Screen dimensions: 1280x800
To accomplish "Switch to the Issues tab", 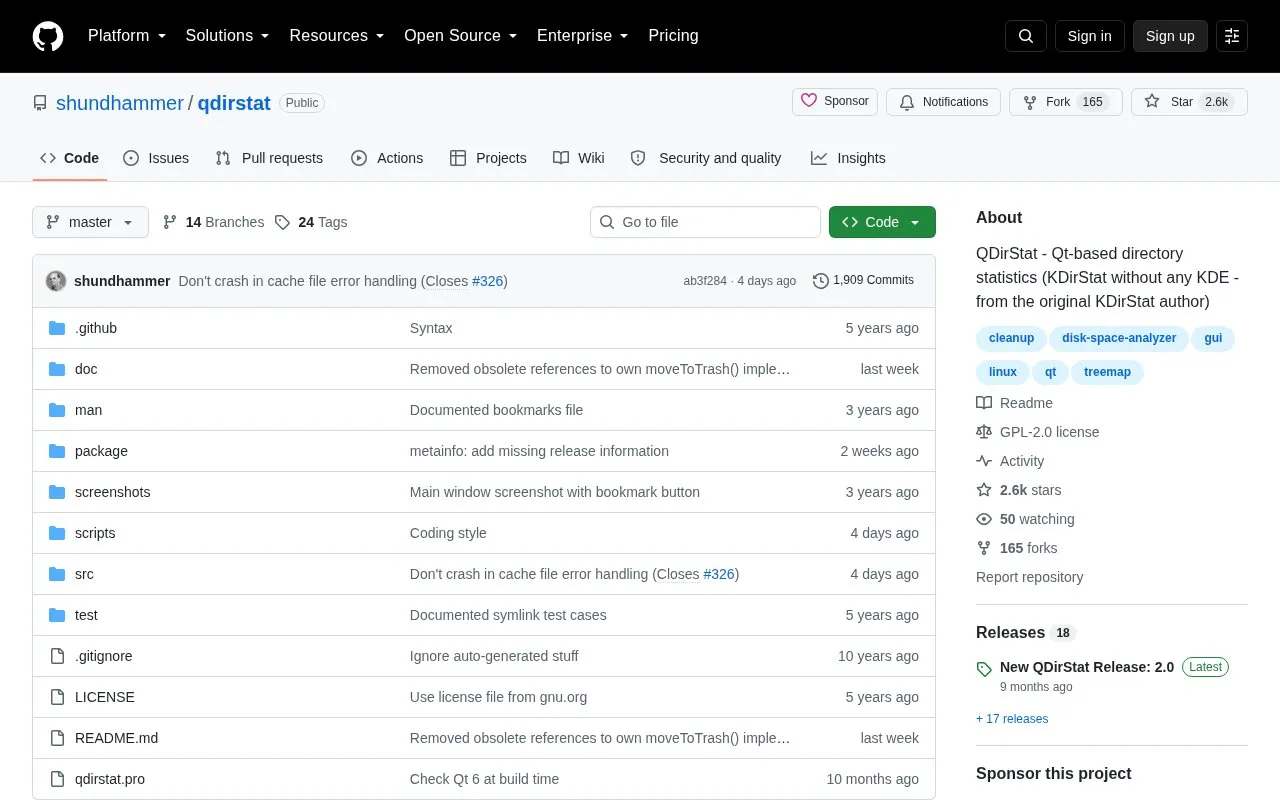I will point(156,158).
